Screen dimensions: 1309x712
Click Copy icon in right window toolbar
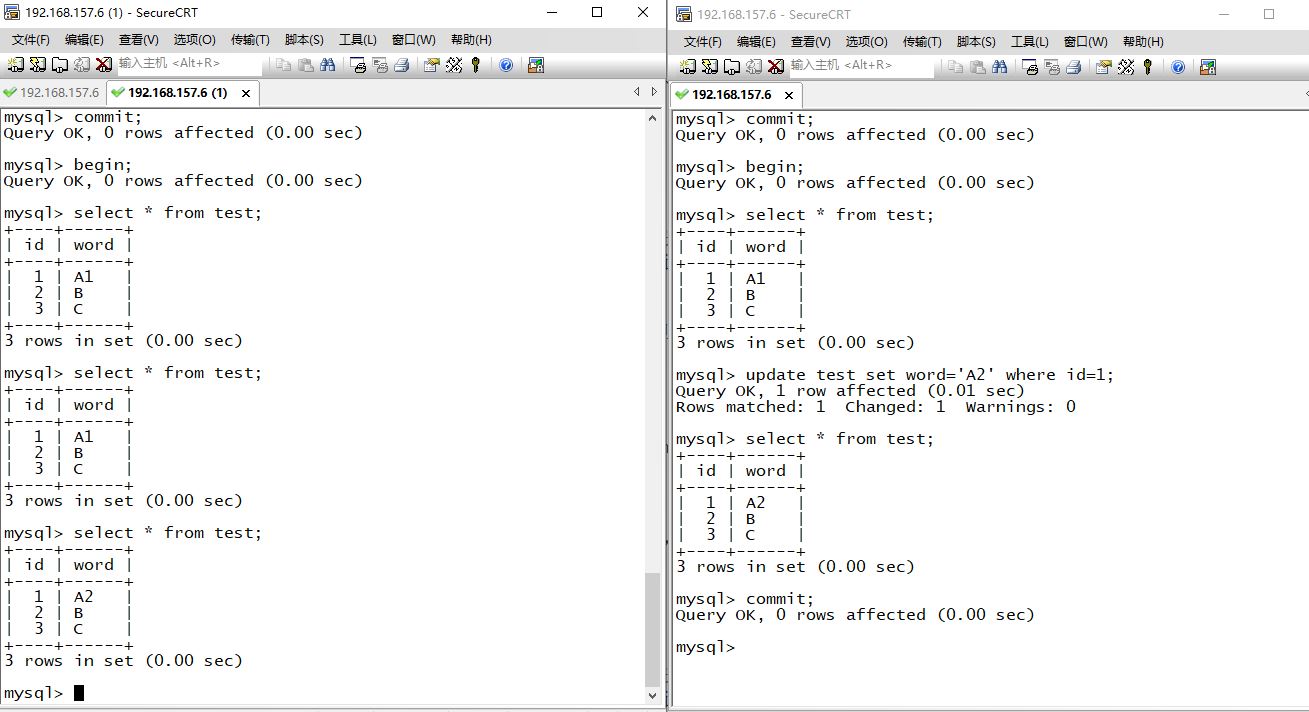coord(955,66)
